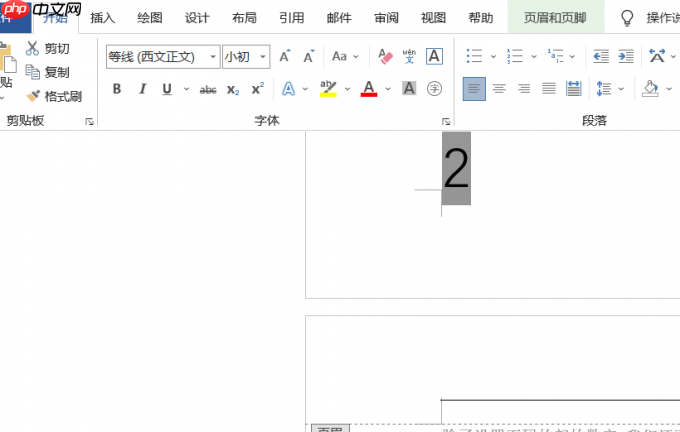Activate the Format Painter (格式刷)
Screen dimensions: 680x432
[x=54, y=96]
